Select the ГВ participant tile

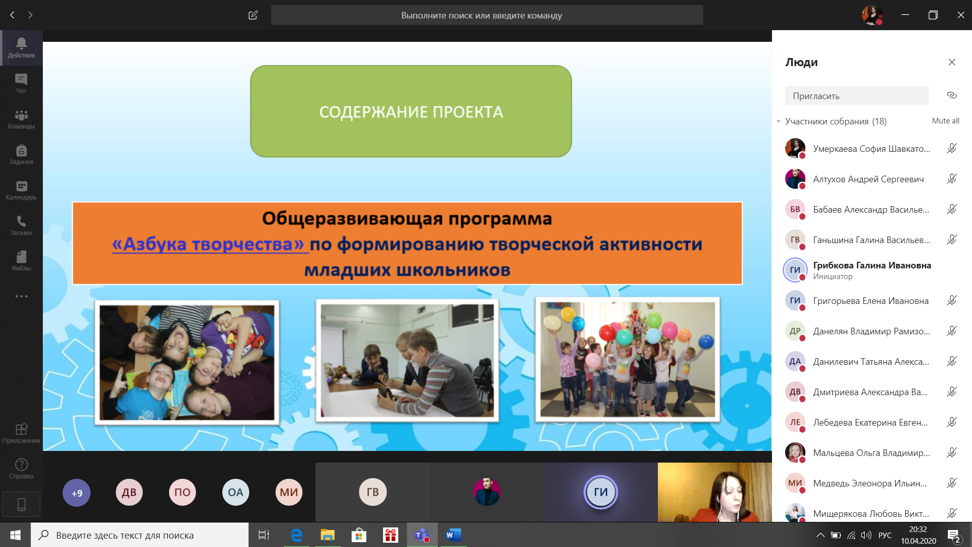point(373,492)
